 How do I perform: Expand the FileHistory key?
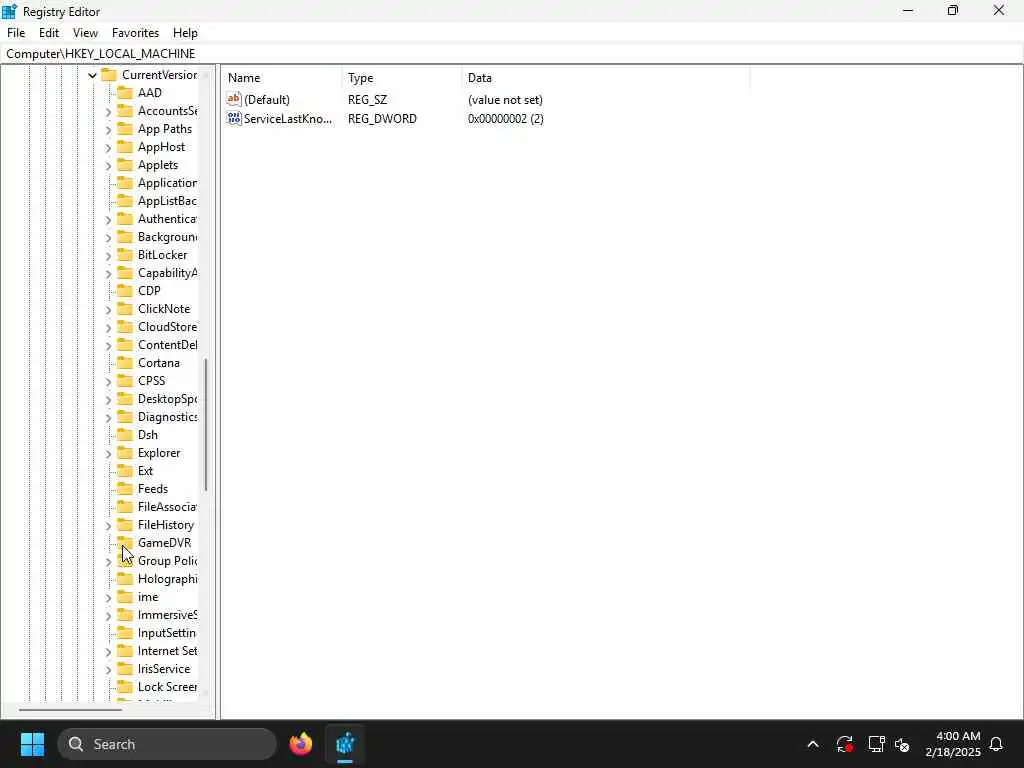tap(108, 525)
